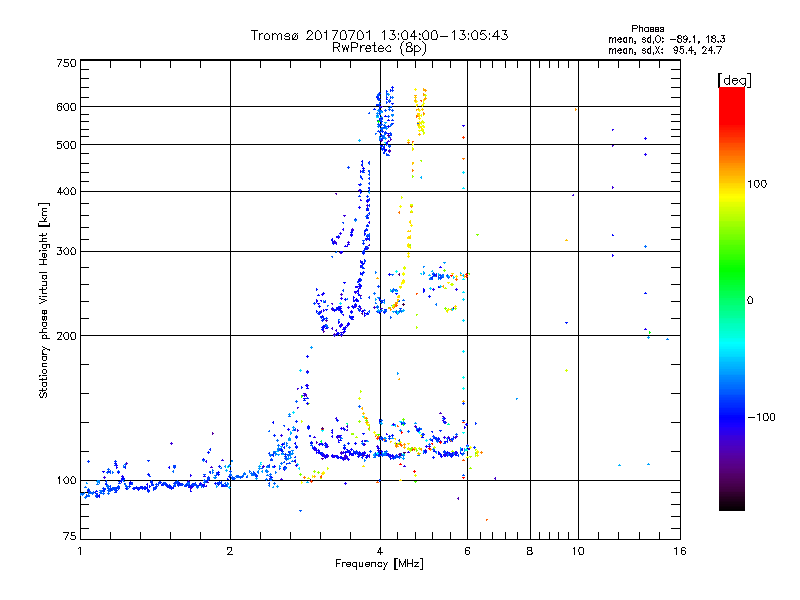Click the y-axis tick label "75"
The image size is (800, 600).
coord(70,536)
